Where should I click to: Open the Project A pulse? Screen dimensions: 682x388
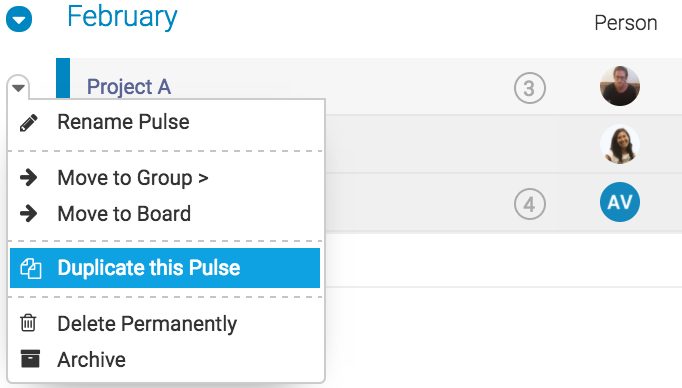[x=129, y=87]
